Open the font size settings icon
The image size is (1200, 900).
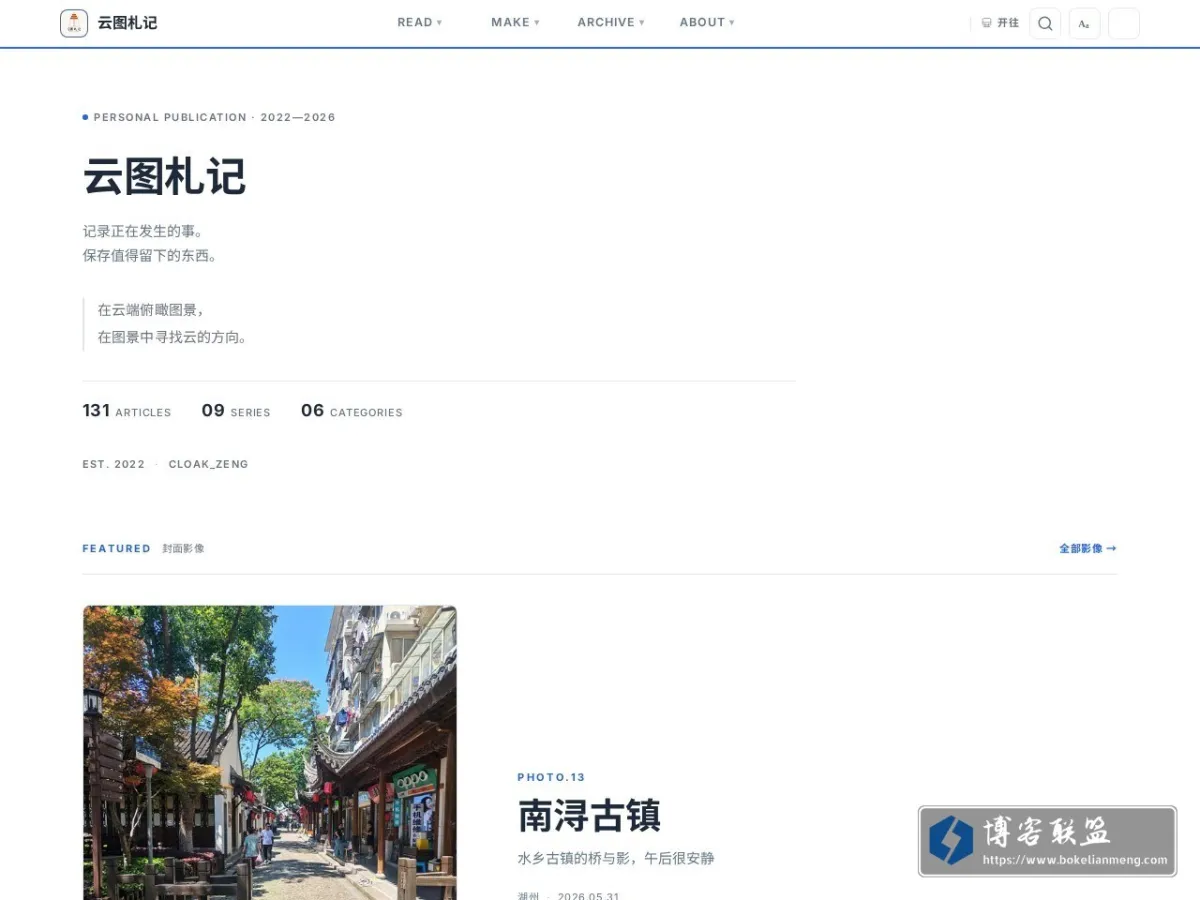click(1084, 23)
